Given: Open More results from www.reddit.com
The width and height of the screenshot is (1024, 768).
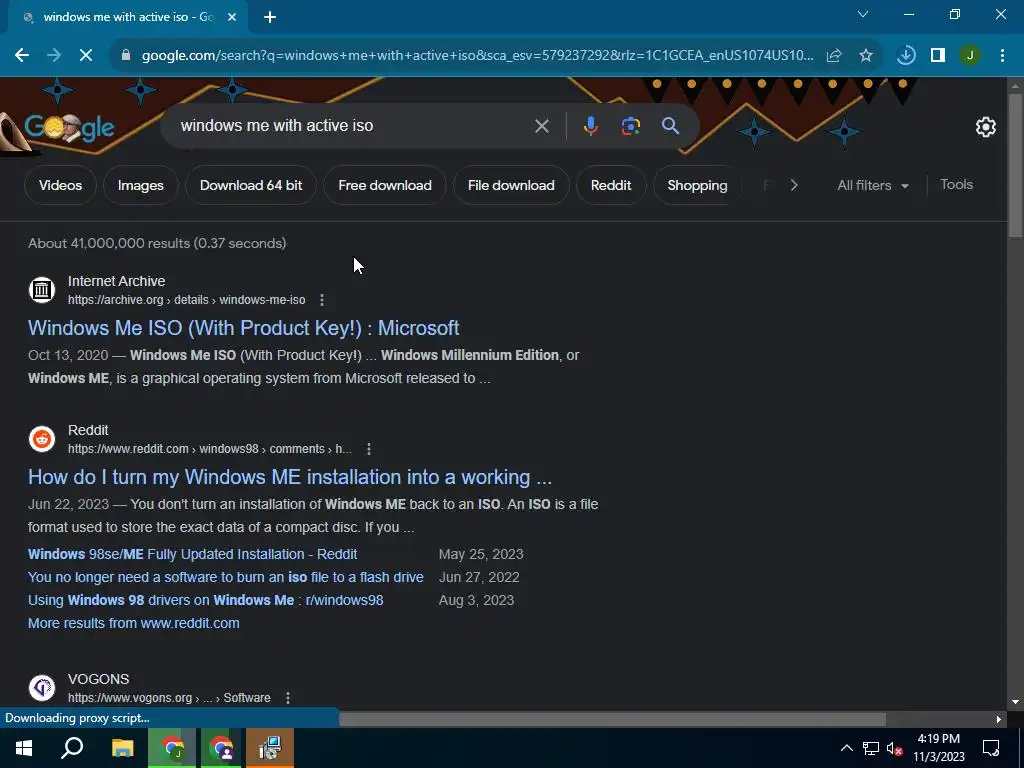Looking at the screenshot, I should [133, 623].
